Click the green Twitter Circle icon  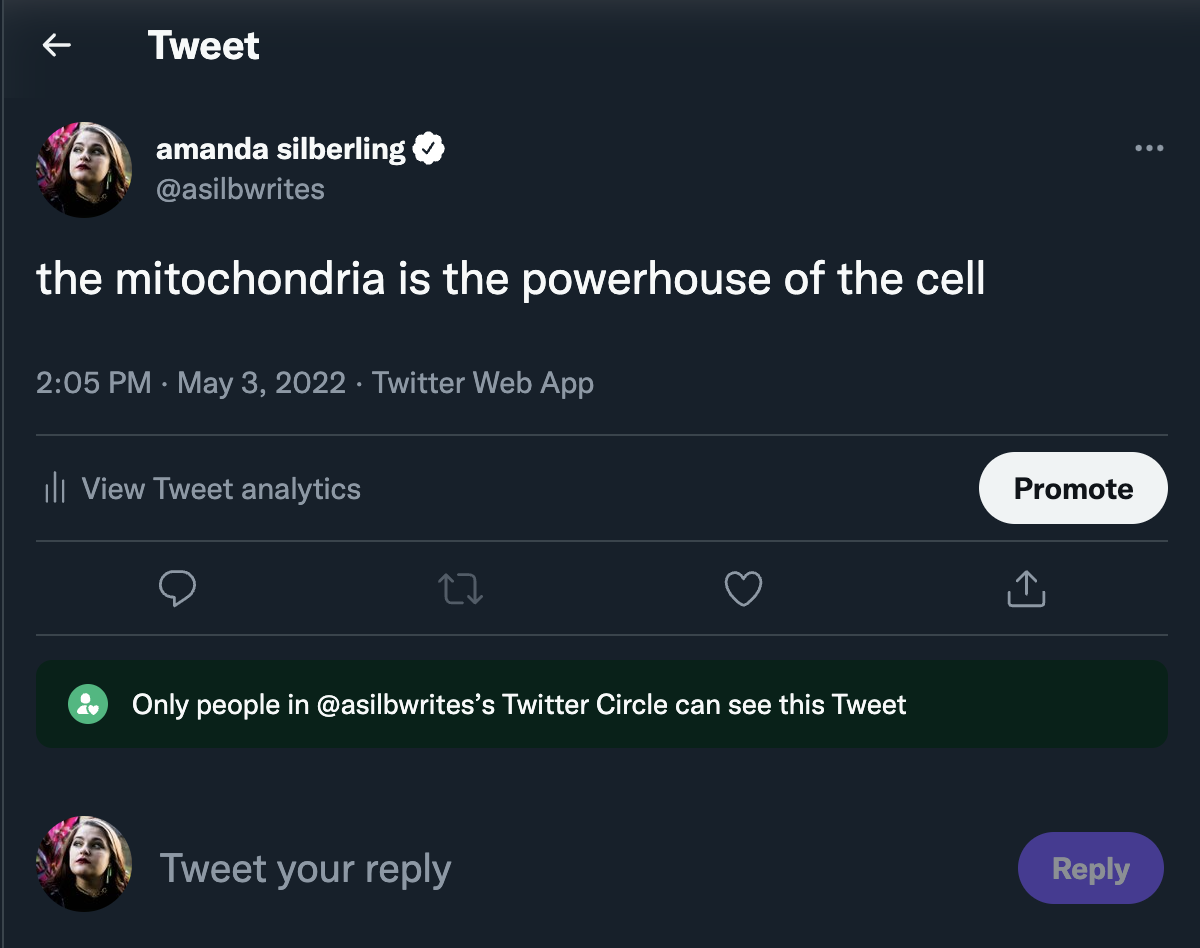tap(88, 704)
